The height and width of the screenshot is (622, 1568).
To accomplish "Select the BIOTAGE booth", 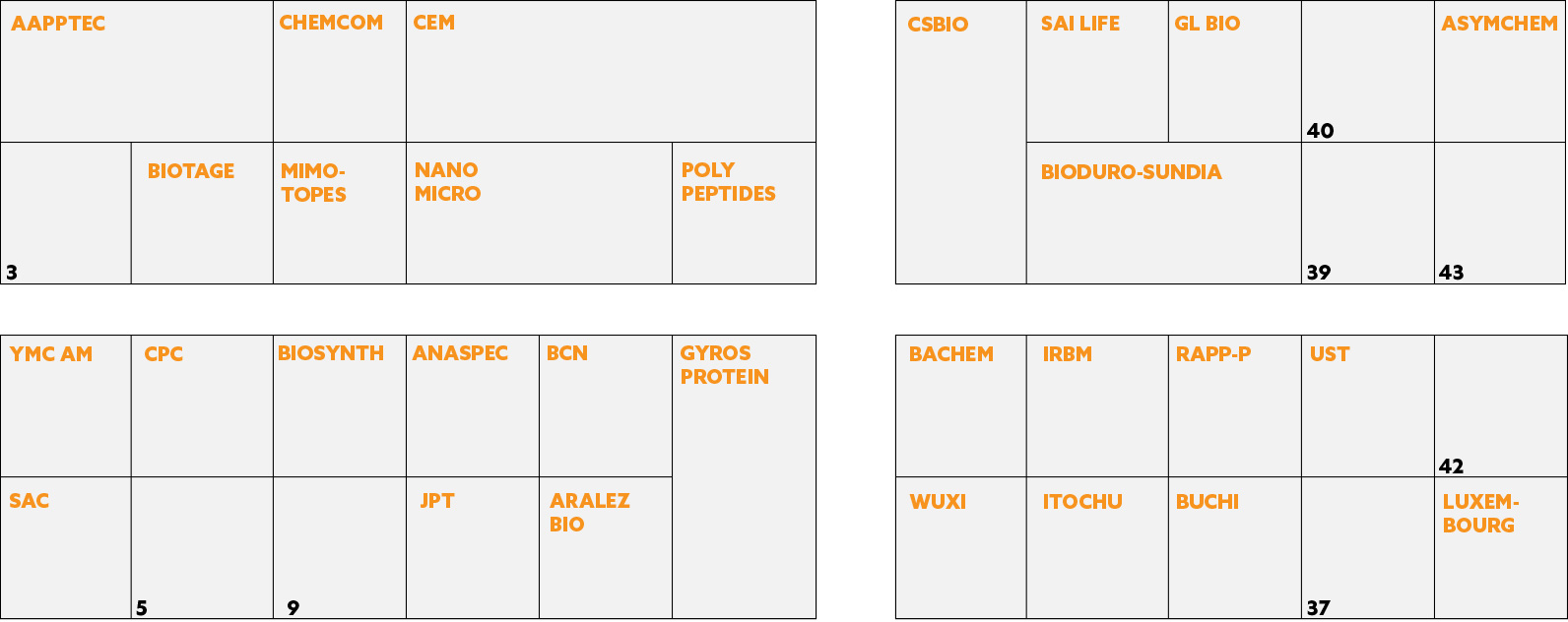I will coord(202,214).
